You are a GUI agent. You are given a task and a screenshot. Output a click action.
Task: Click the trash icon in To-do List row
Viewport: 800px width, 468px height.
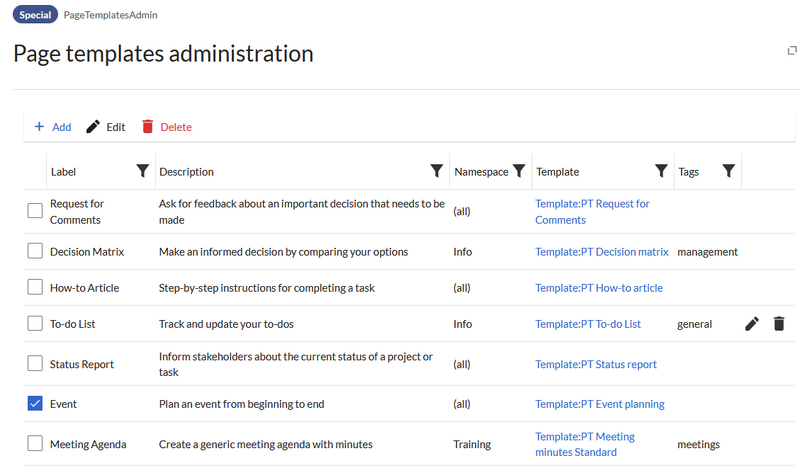tap(779, 324)
